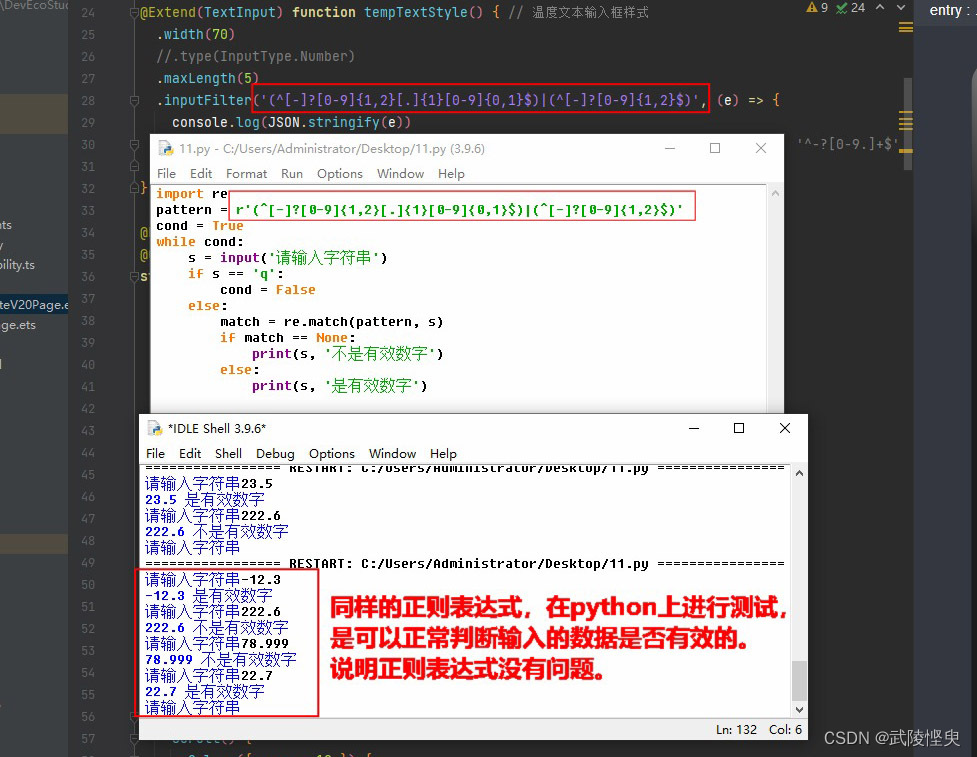The width and height of the screenshot is (977, 757).
Task: Click shell output '-12.3 是有效数字'
Action: click(209, 596)
